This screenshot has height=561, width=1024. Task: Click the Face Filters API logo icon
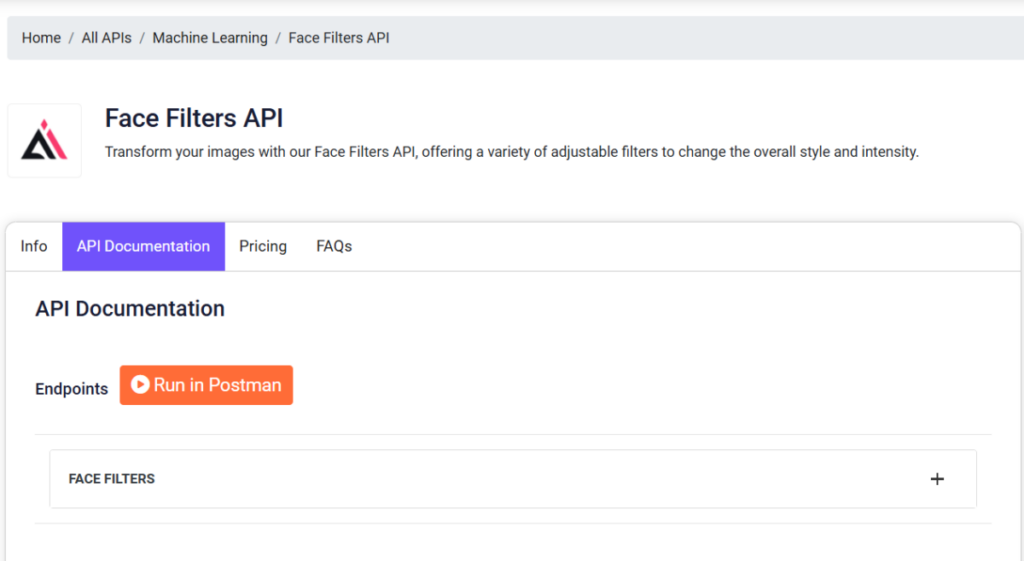pyautogui.click(x=44, y=140)
